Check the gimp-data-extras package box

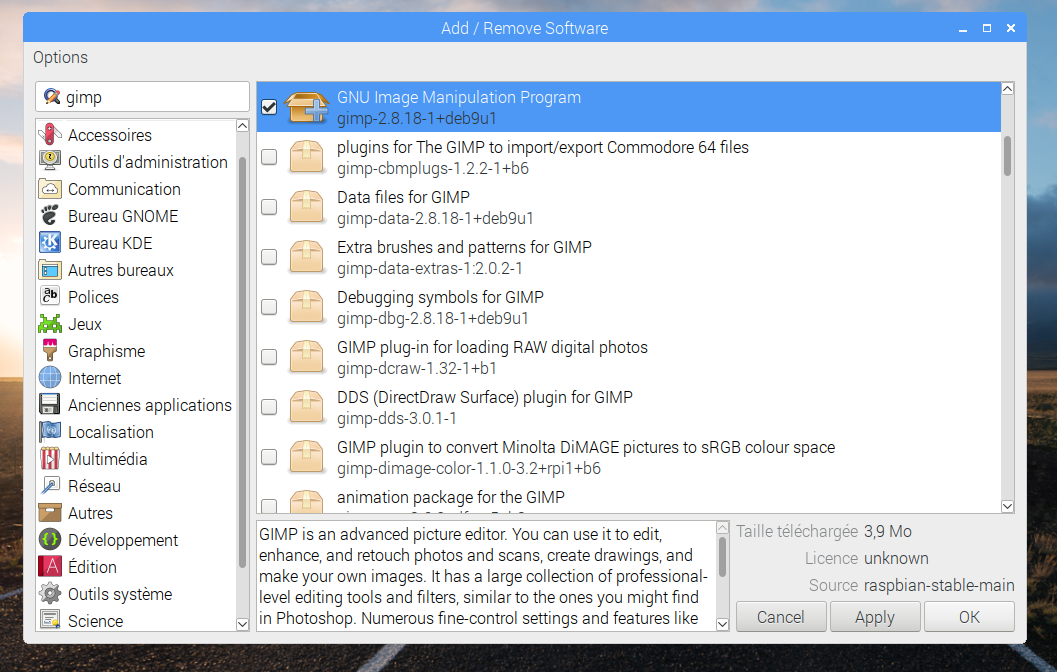point(269,257)
